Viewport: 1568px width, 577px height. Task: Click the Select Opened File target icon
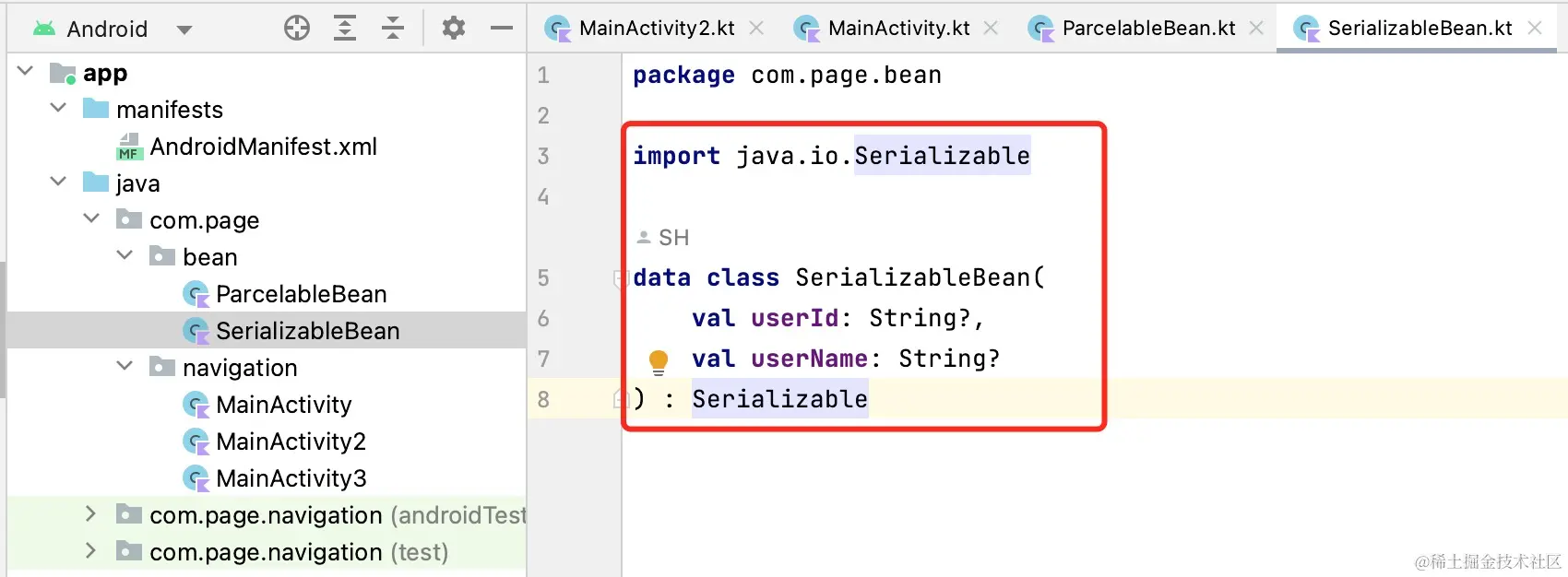tap(297, 29)
